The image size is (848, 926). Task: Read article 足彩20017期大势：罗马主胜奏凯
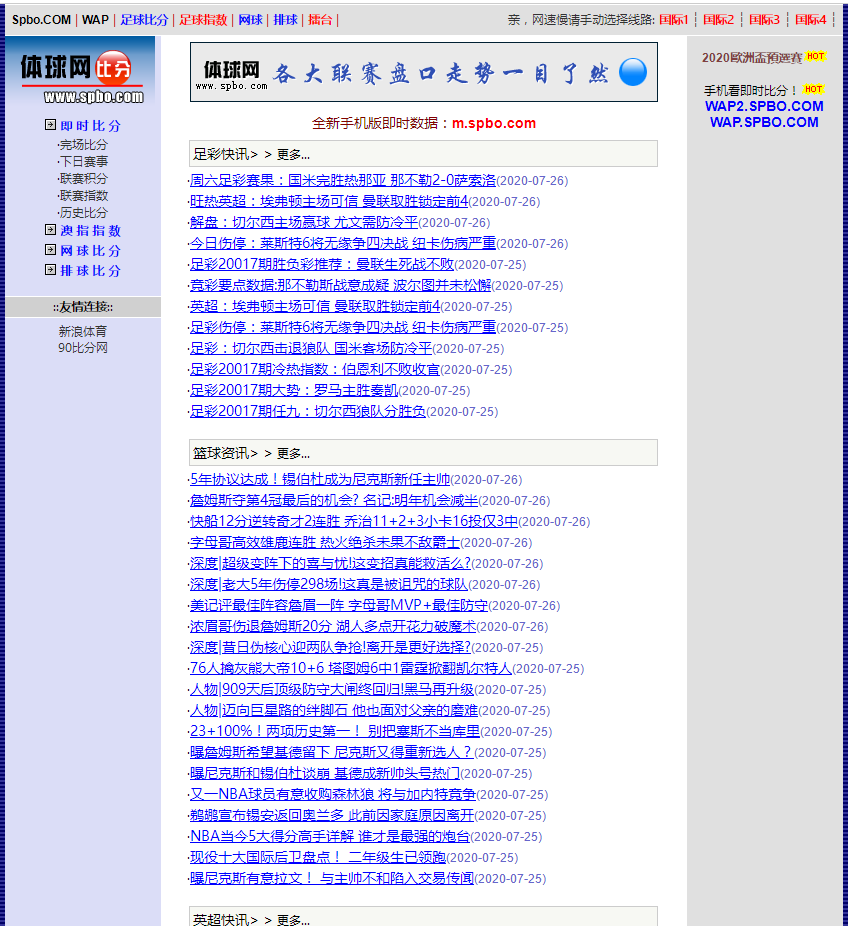click(294, 390)
